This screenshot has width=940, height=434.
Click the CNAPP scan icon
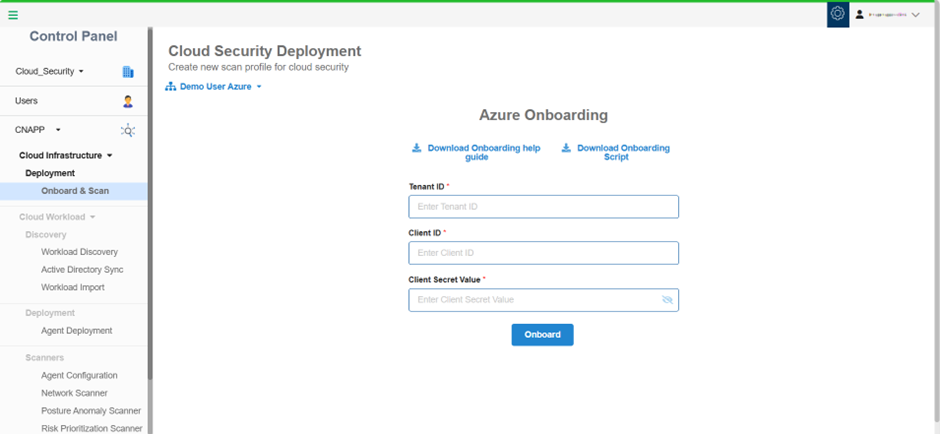pos(128,130)
